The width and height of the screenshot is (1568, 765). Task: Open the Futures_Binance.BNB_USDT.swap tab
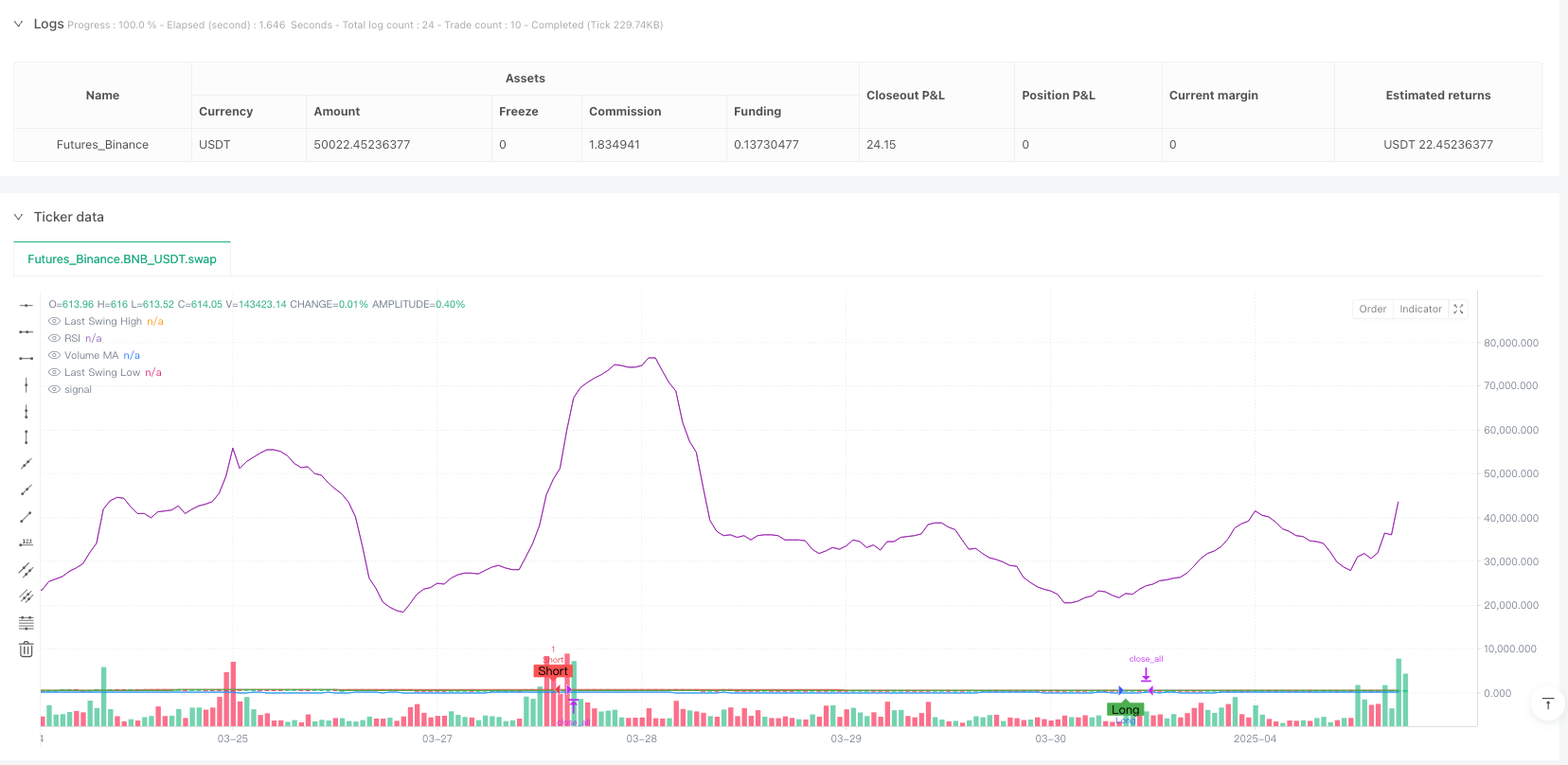click(x=122, y=259)
